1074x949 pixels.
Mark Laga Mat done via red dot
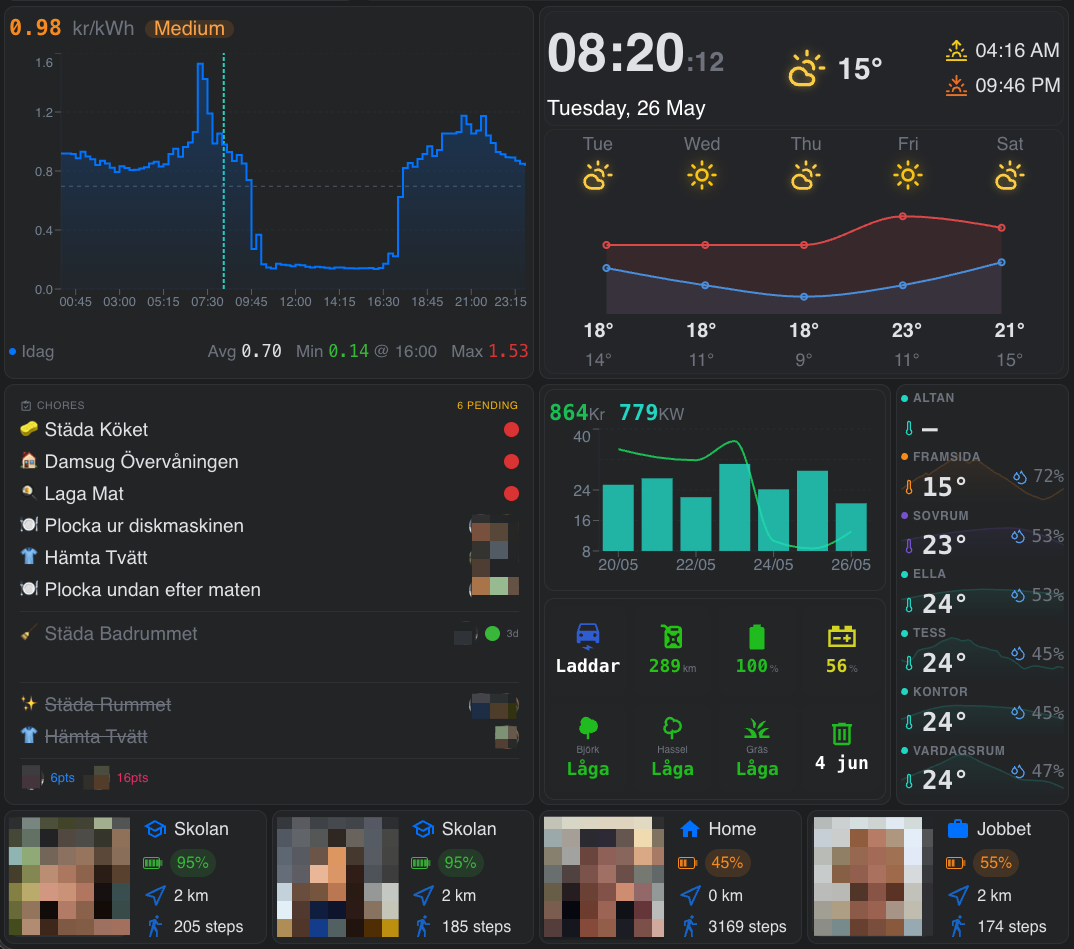click(511, 494)
